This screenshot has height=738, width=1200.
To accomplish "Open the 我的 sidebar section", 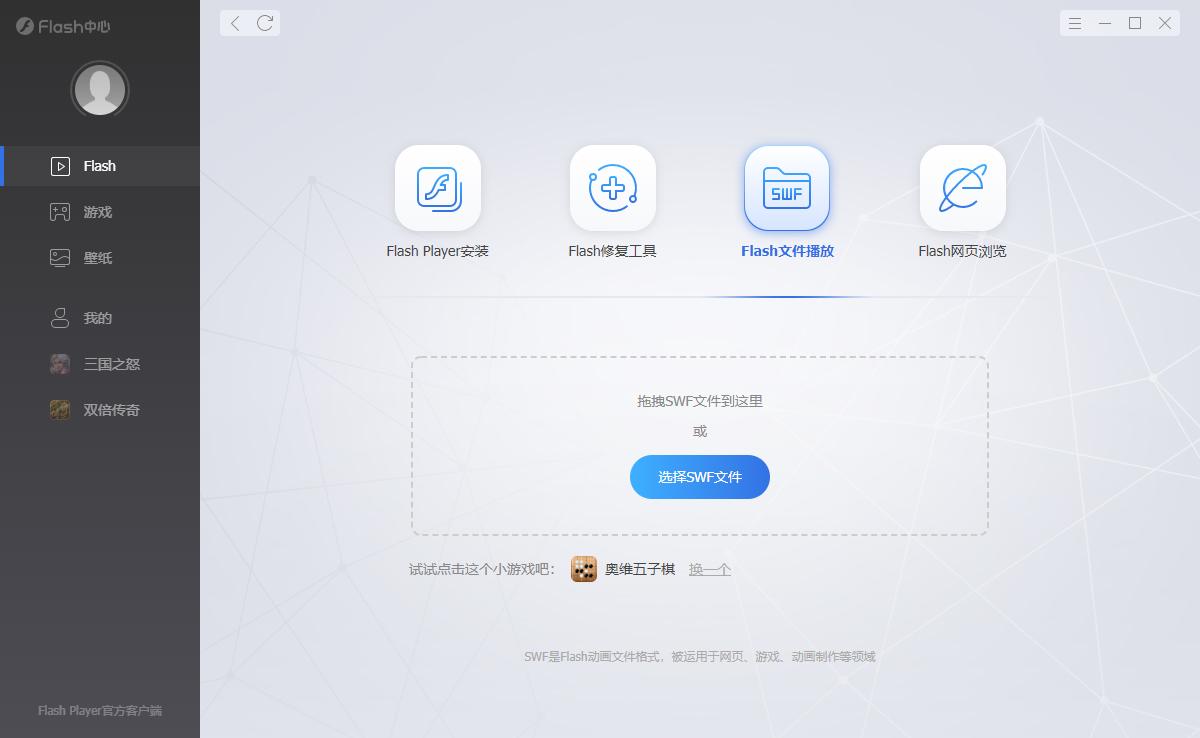I will [100, 318].
